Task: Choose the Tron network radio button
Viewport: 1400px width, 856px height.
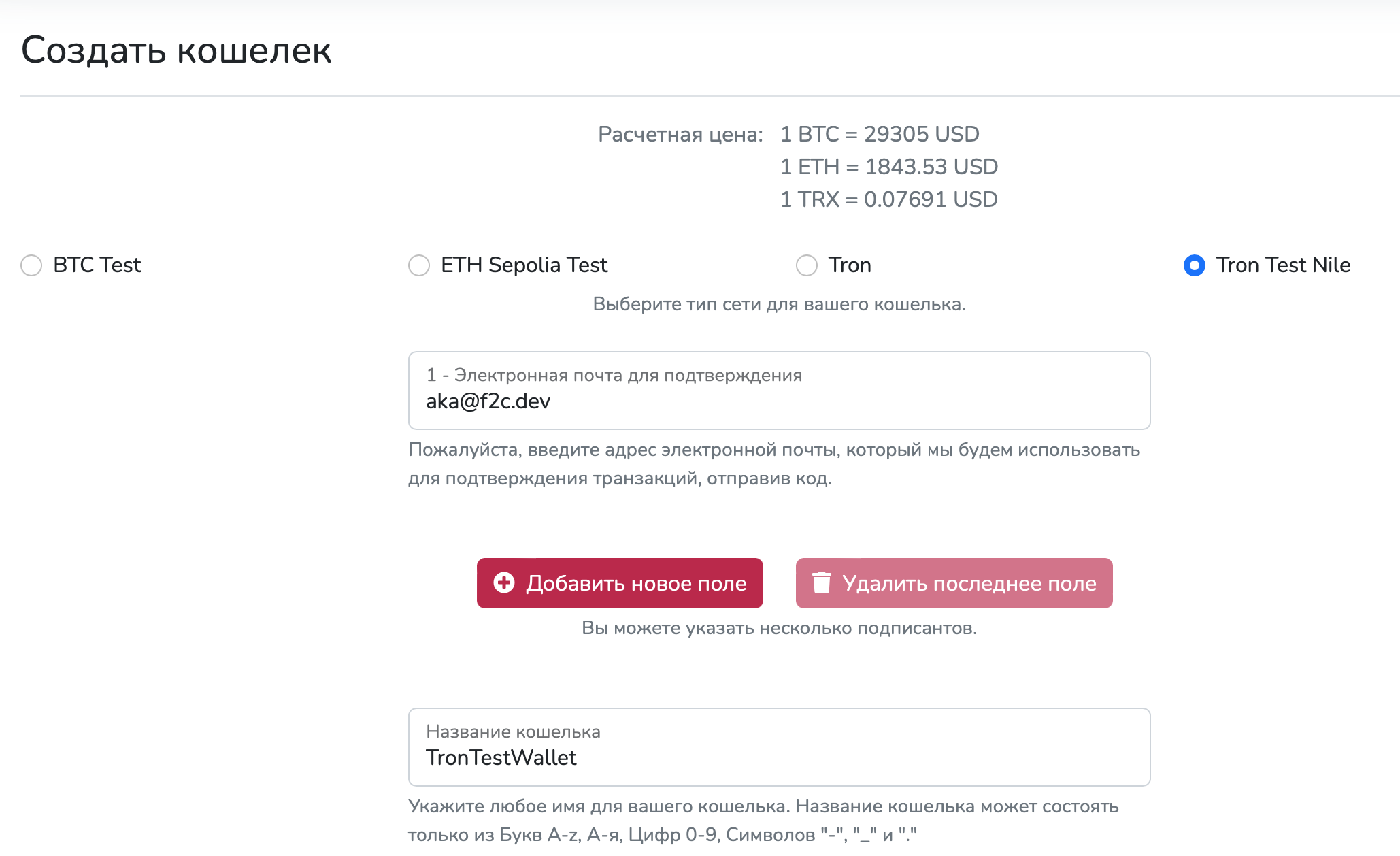Action: pos(807,265)
